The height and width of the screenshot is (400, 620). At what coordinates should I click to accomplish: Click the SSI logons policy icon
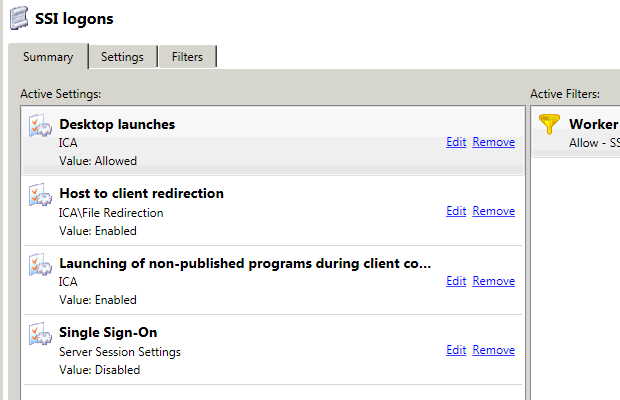18,18
